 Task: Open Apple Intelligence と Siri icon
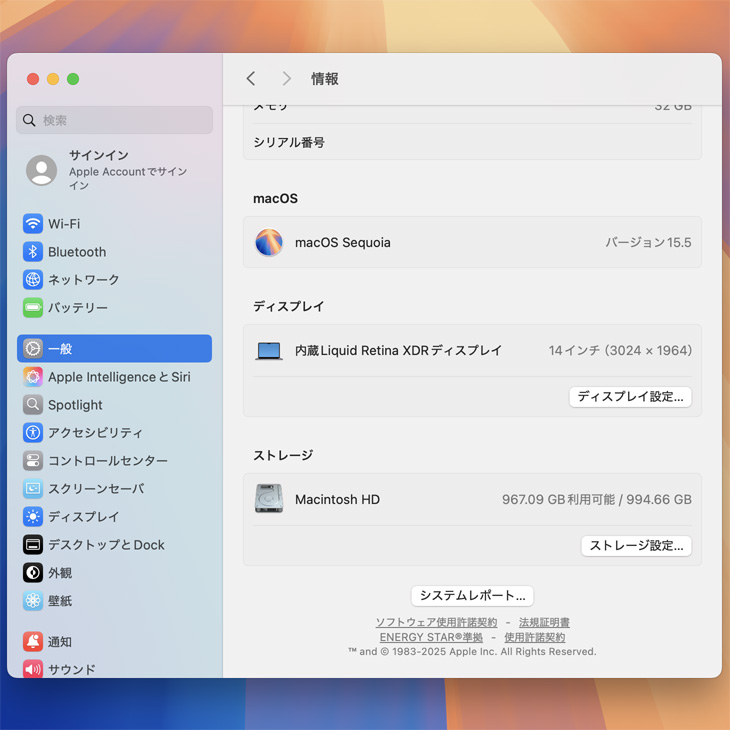[33, 377]
